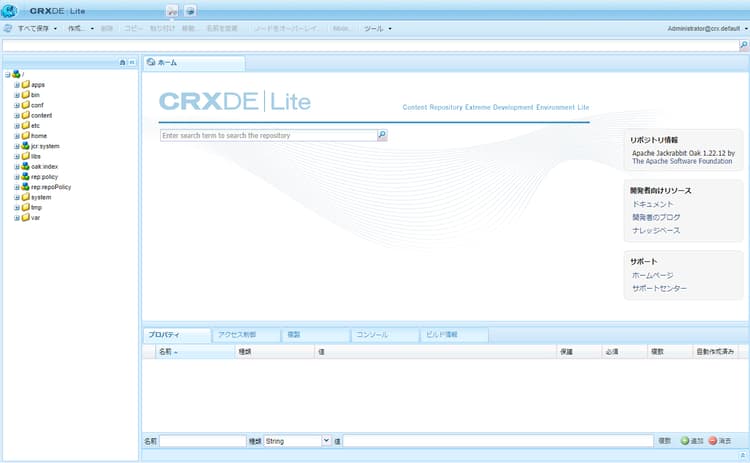The height and width of the screenshot is (463, 750).
Task: Expand the apps node
Action: 17,85
